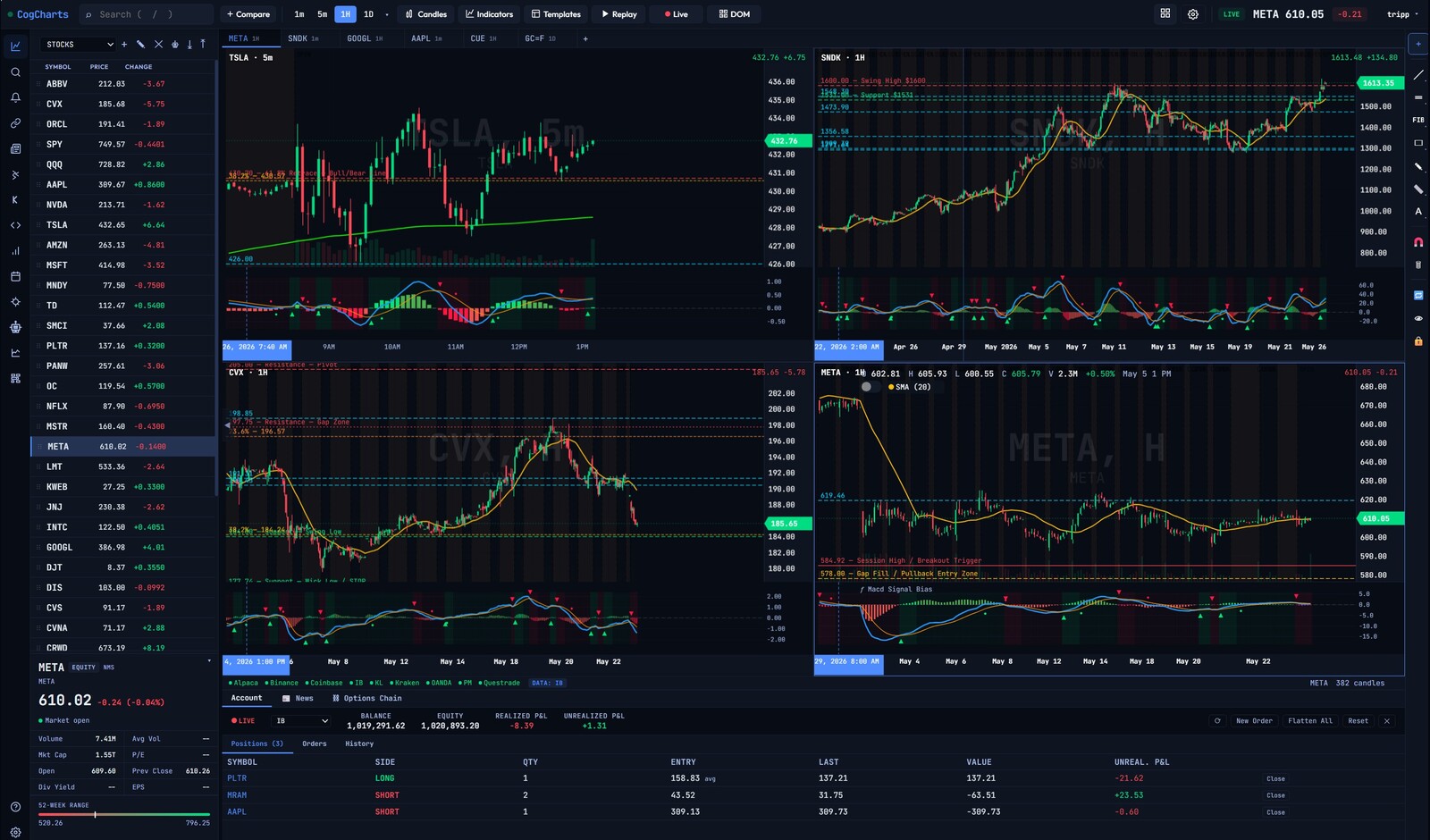Toggle the 5m timeframe button
The height and width of the screenshot is (840, 1430).
click(x=323, y=14)
